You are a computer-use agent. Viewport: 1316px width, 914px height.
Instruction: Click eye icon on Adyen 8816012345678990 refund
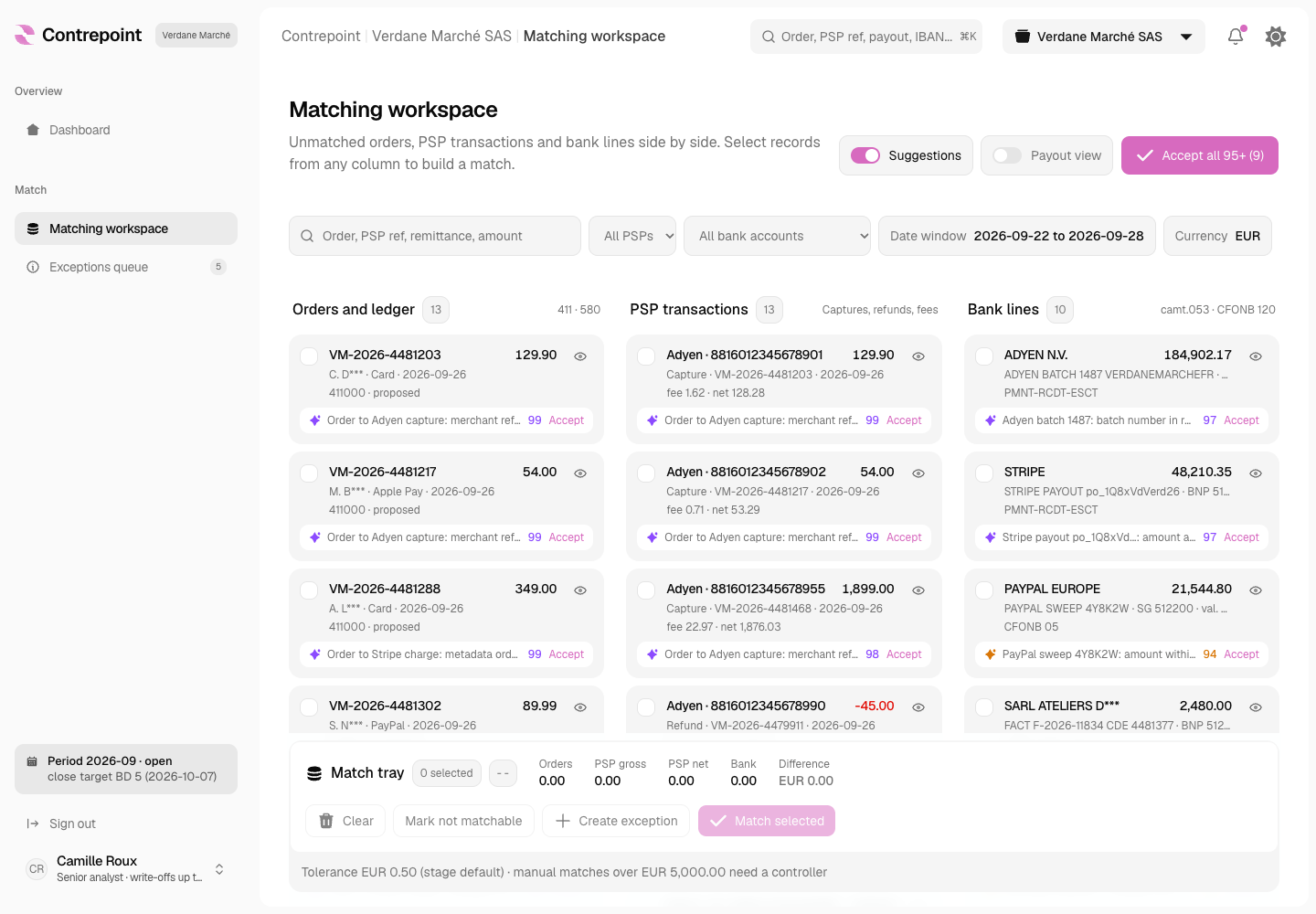click(x=918, y=707)
